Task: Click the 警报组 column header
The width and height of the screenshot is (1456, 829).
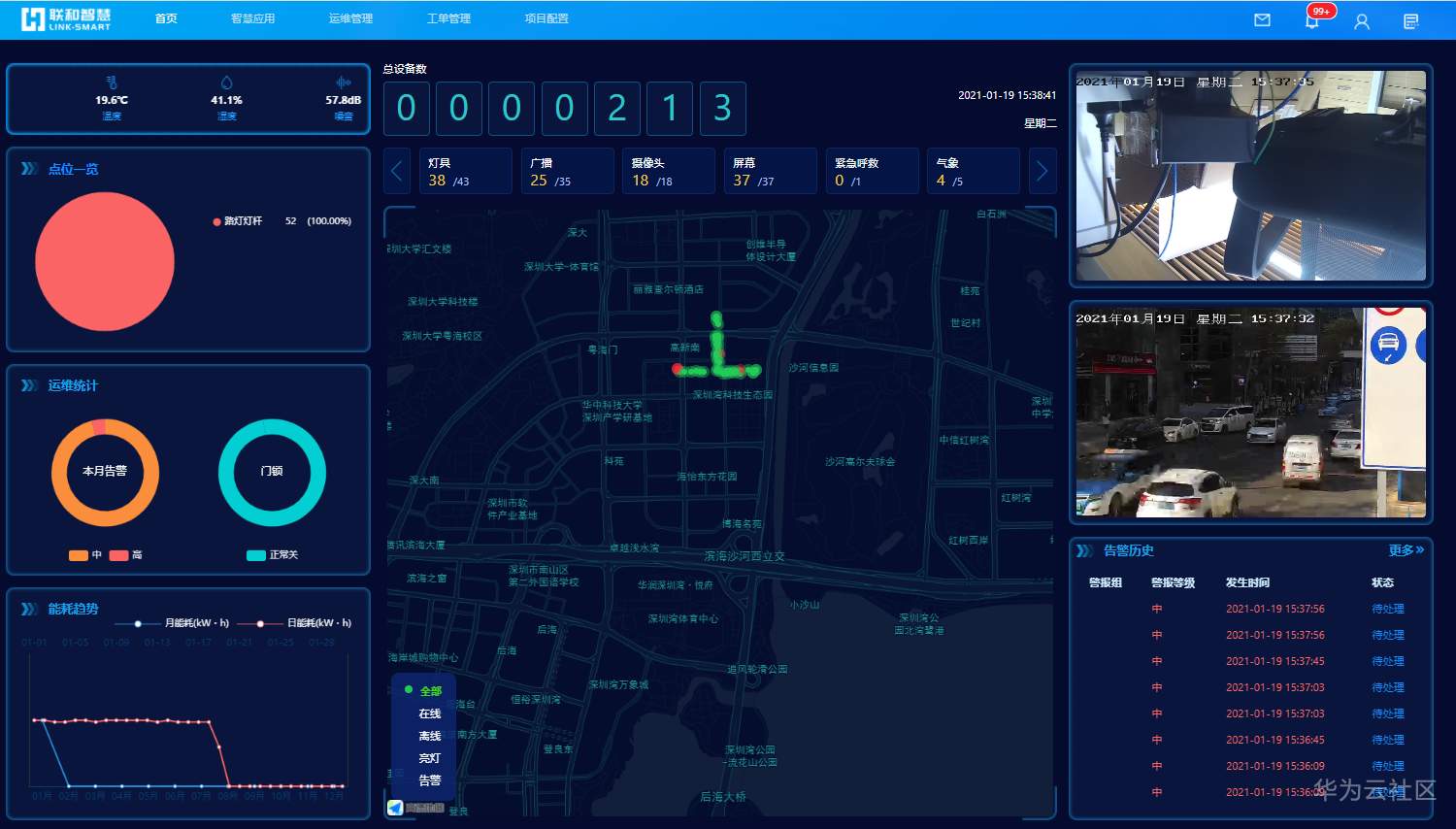Action: [1106, 582]
